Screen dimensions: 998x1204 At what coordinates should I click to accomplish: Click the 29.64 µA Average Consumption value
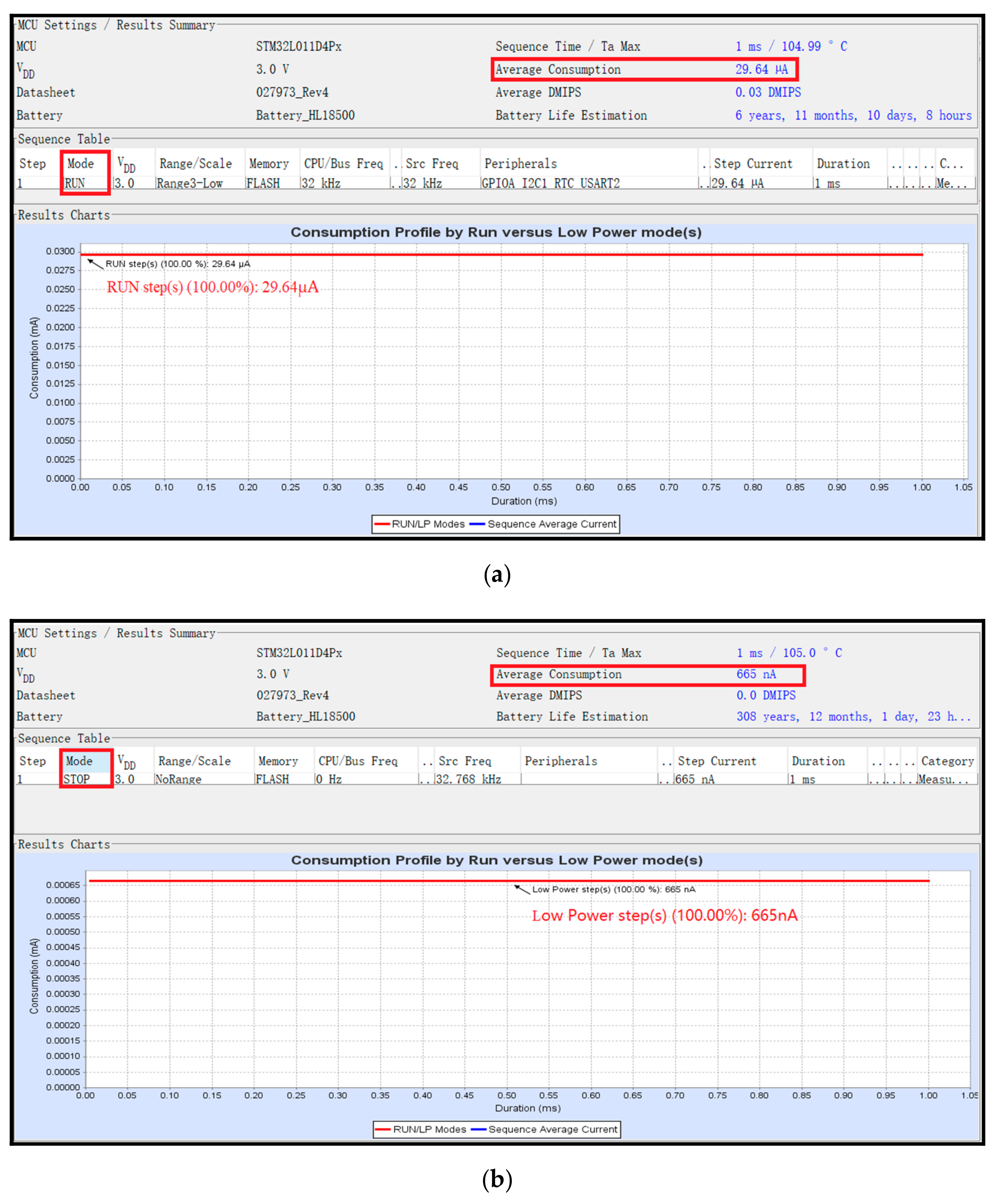coord(761,69)
